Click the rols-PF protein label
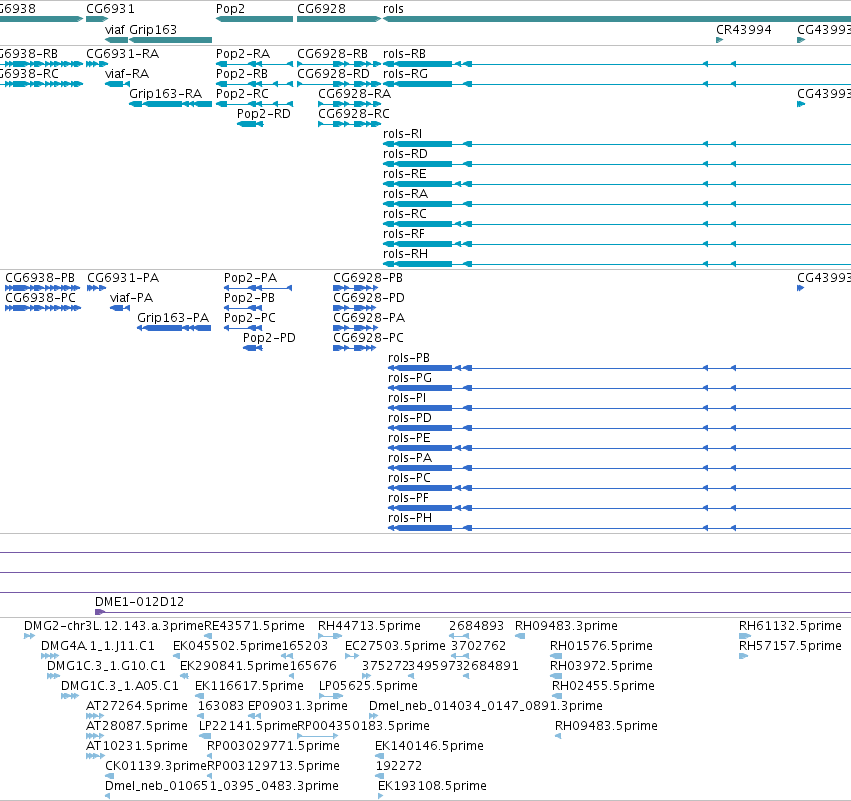 pos(408,498)
